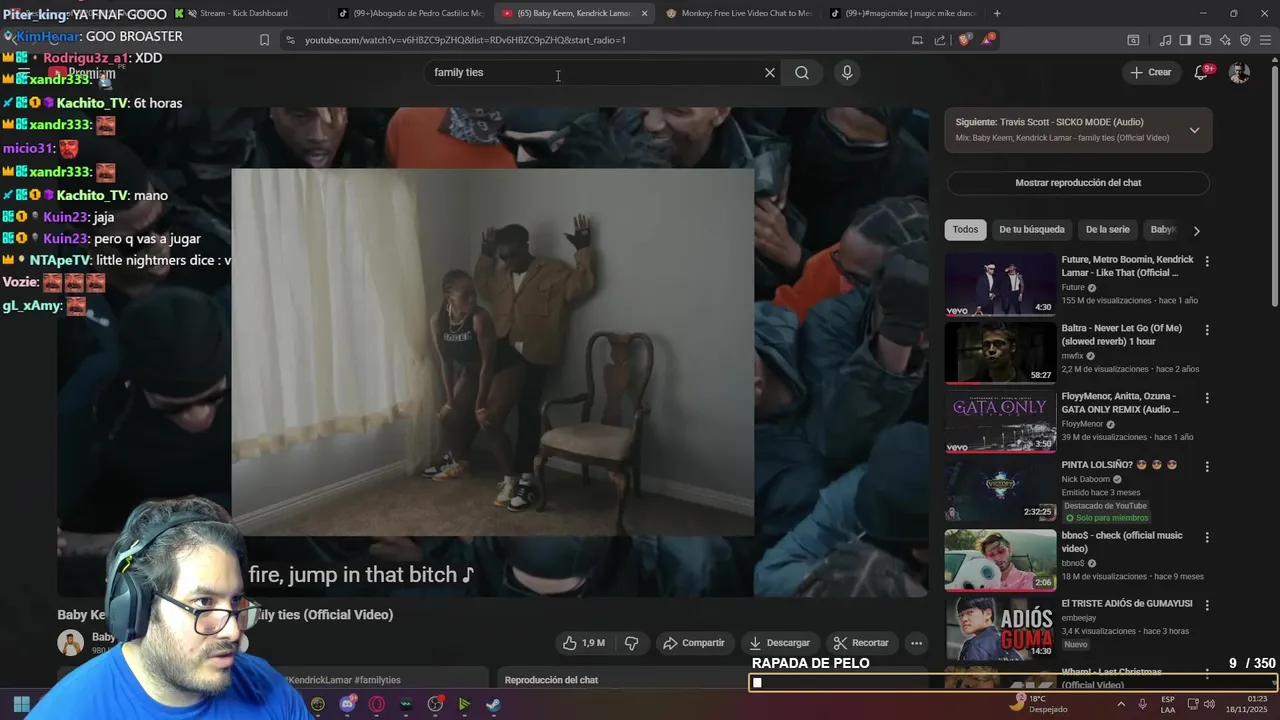Clear the YouTube search box text
The width and height of the screenshot is (1280, 720).
[x=770, y=72]
